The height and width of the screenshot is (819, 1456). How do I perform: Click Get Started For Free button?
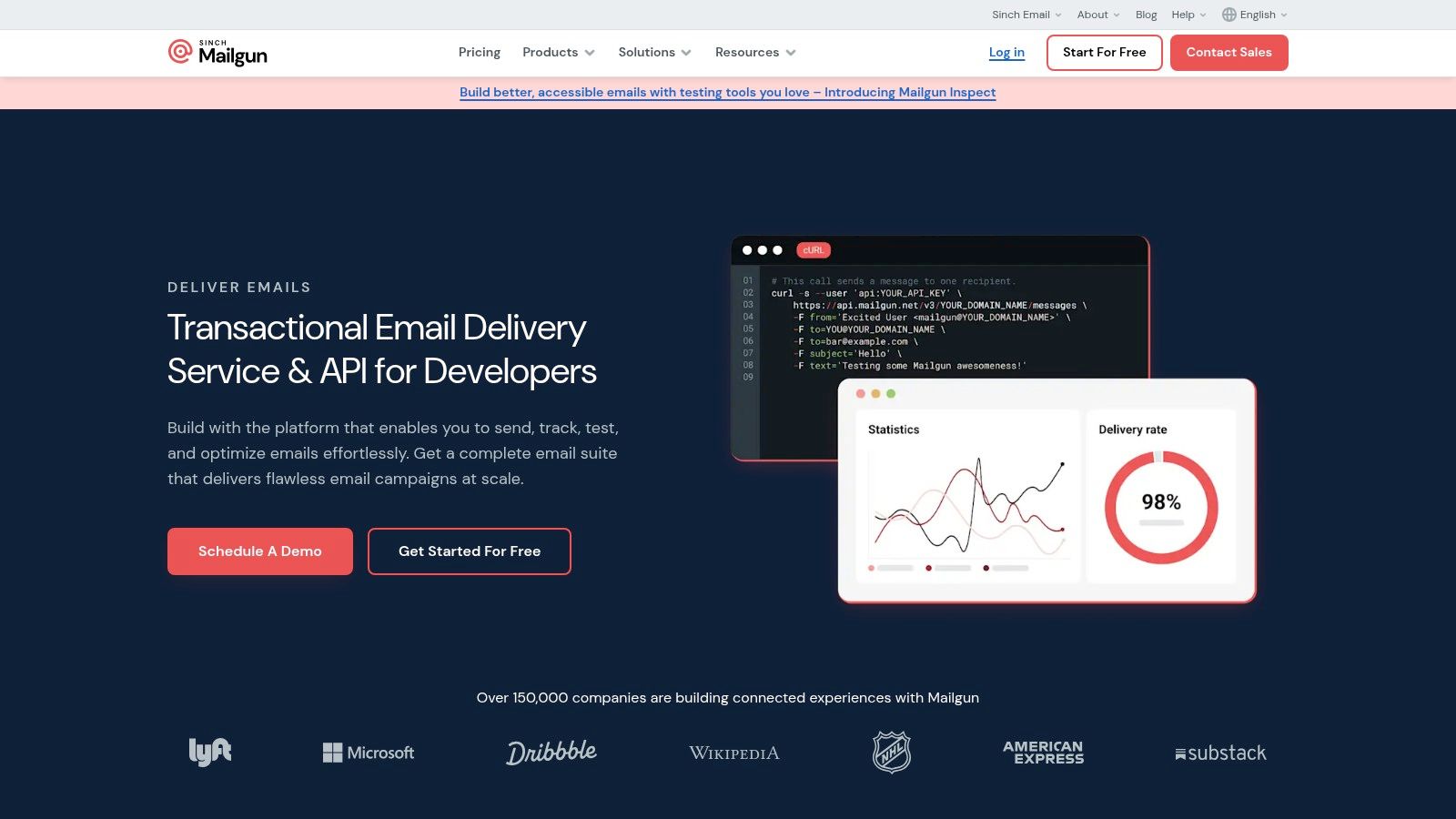470,551
